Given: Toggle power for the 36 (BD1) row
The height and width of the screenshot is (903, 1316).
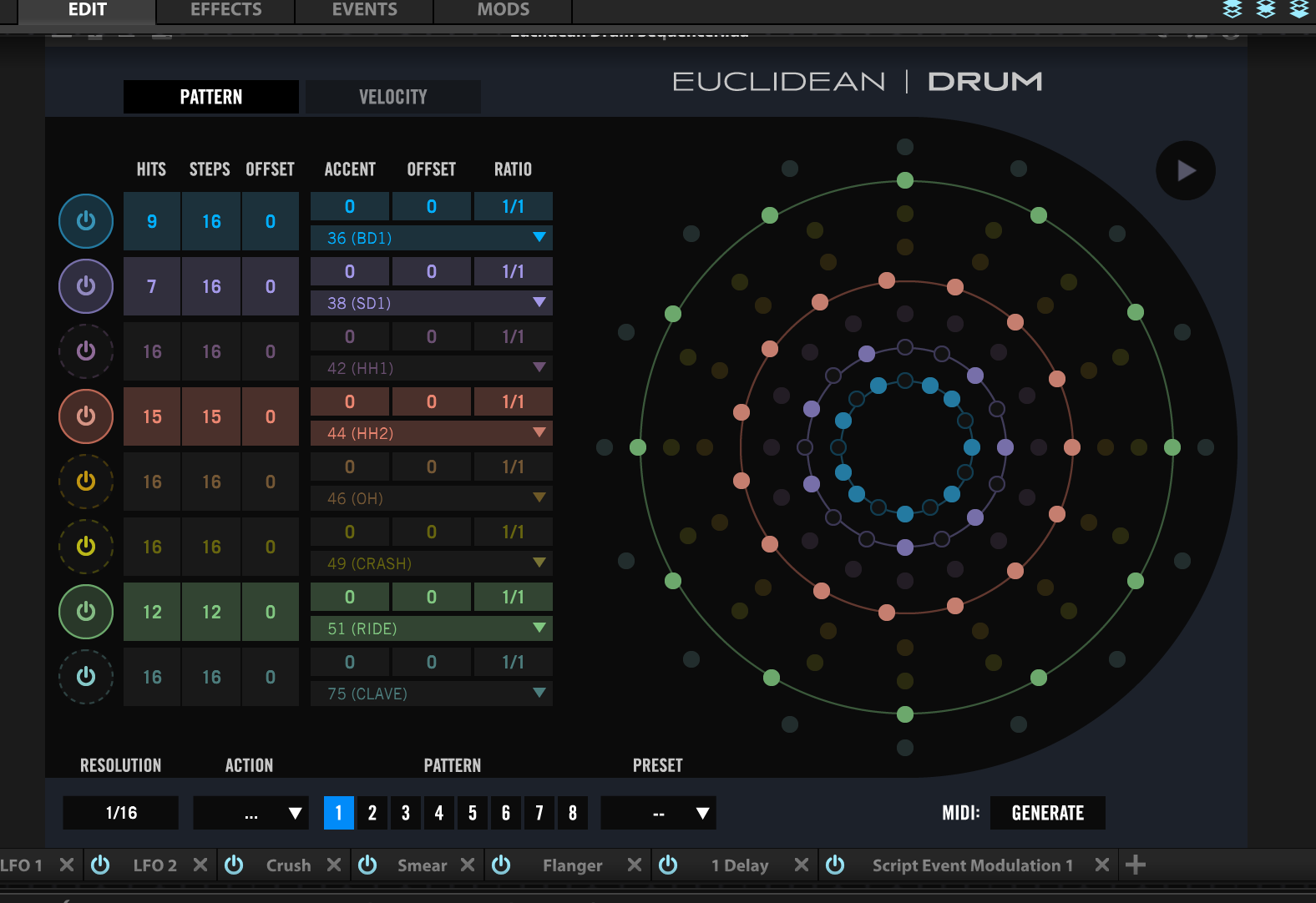Looking at the screenshot, I should coord(86,221).
